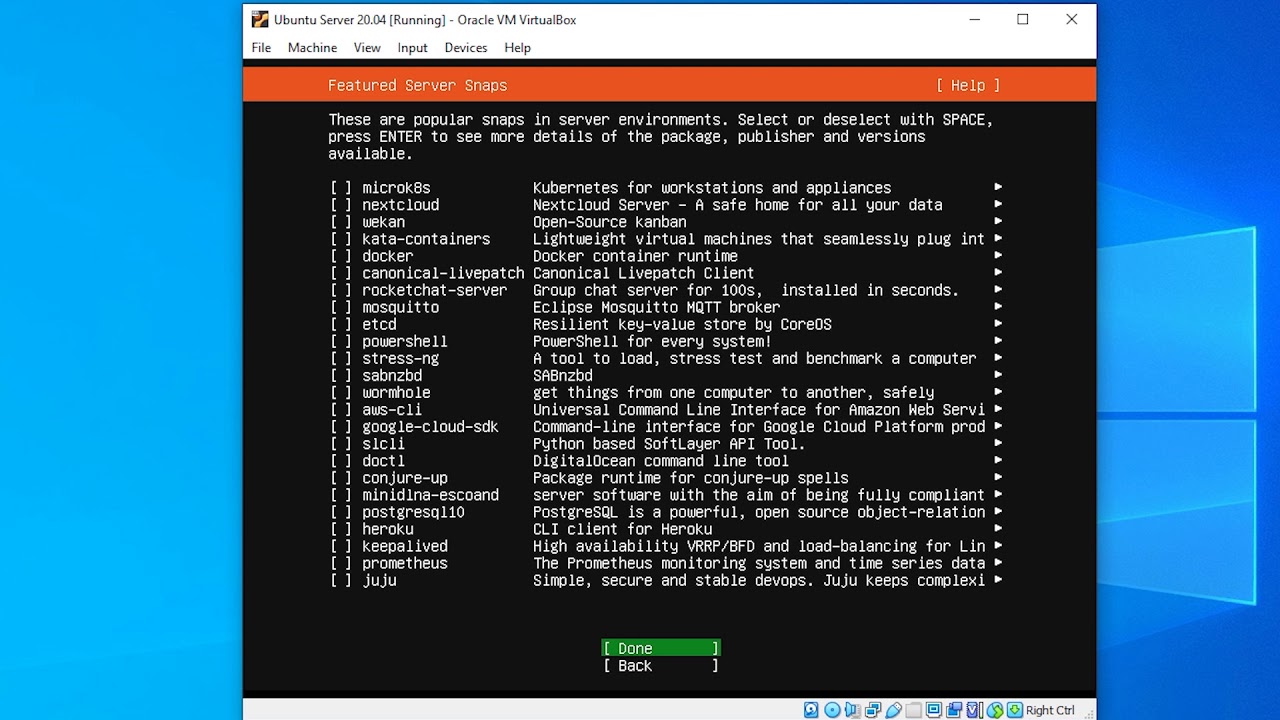Toggle the prometheus snap checkbox
Image resolution: width=1280 pixels, height=720 pixels.
pos(341,563)
